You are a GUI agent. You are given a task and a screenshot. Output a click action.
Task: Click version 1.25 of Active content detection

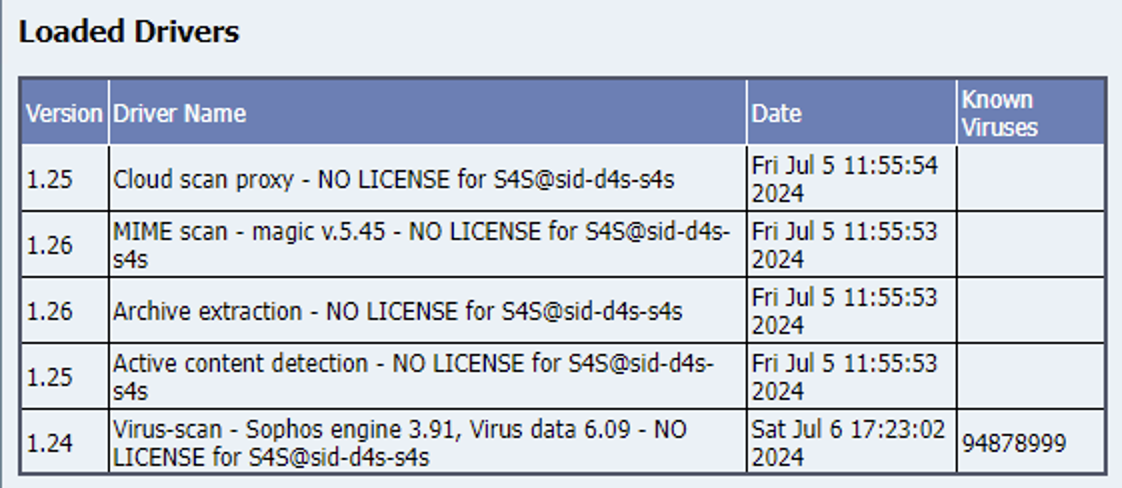(x=49, y=377)
